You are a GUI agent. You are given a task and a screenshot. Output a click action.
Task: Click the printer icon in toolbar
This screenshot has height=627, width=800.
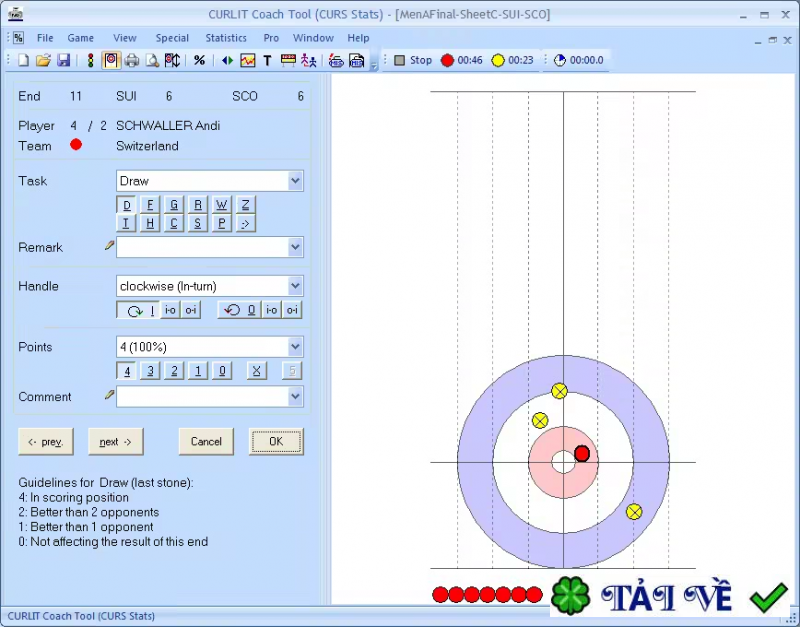click(x=132, y=60)
